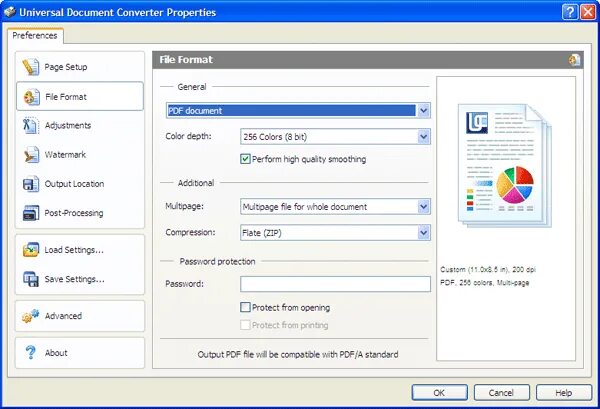Click the Cancel button
600x409 pixels.
point(502,393)
